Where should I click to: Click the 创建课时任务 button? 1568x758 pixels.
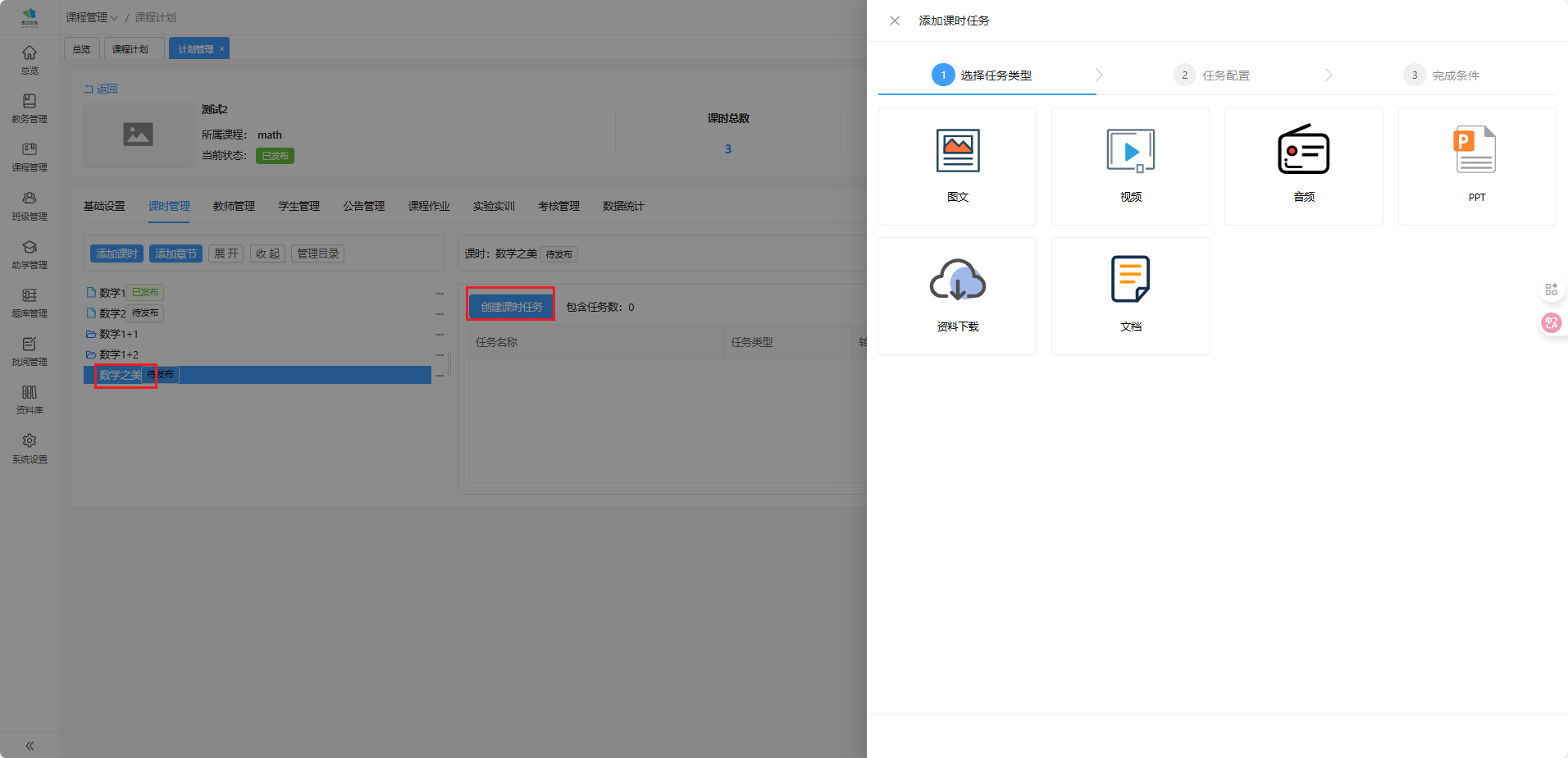point(511,307)
